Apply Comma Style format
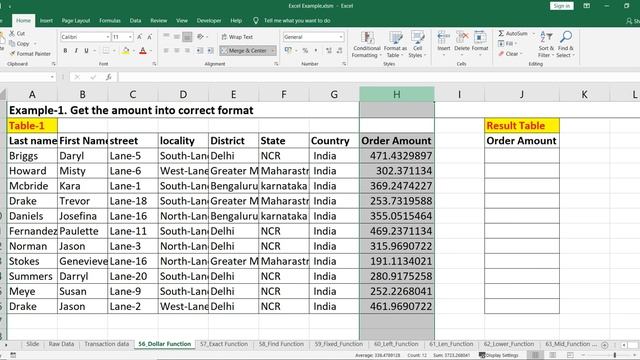 pos(316,51)
